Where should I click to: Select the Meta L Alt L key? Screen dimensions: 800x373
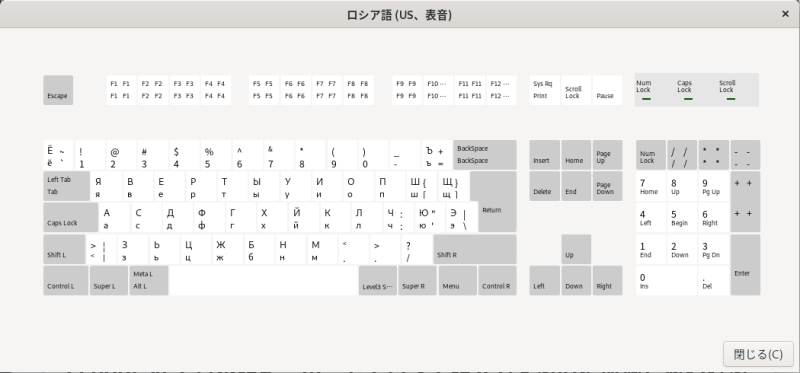point(149,281)
